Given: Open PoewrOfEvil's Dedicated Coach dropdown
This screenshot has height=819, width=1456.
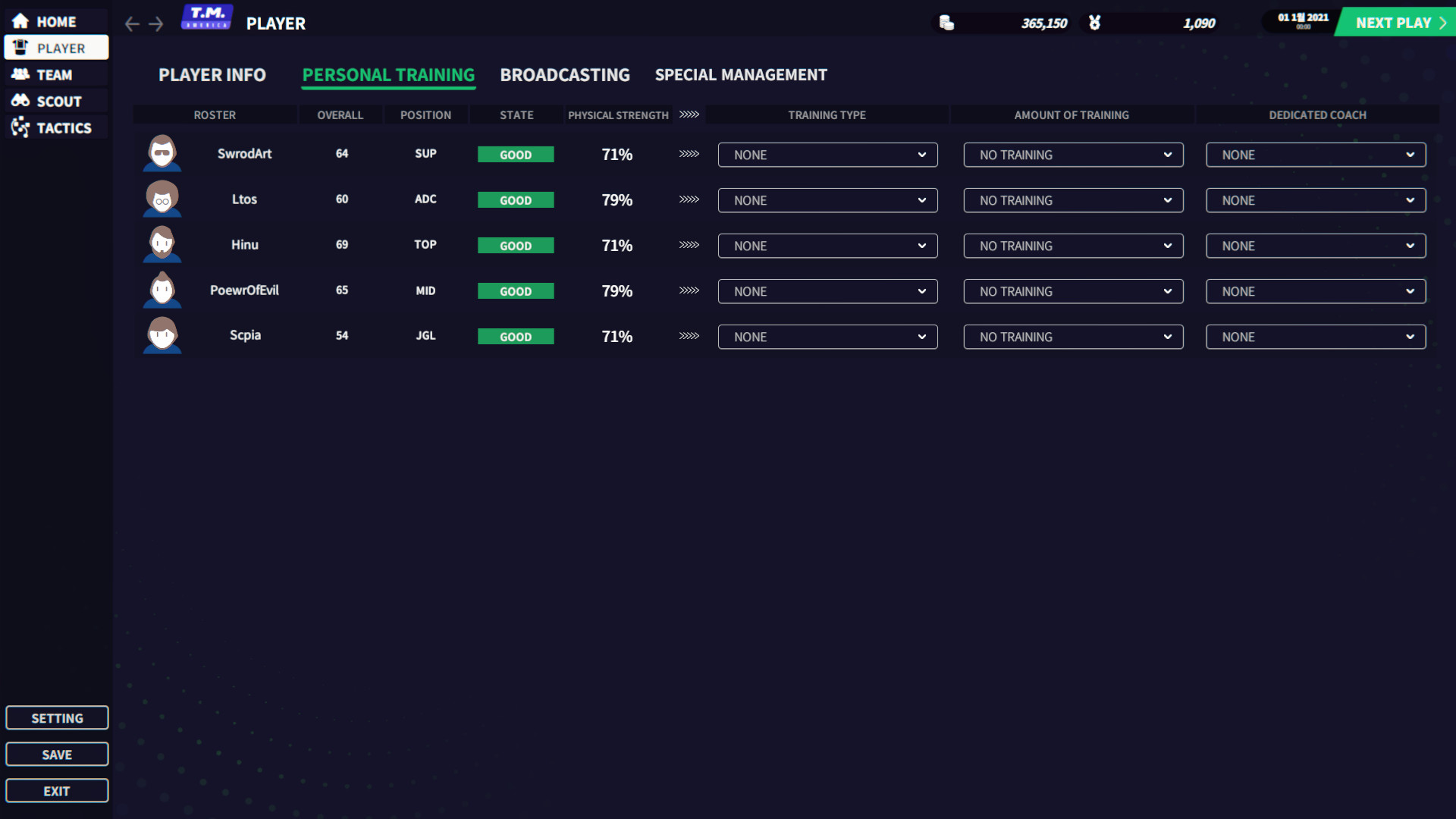Looking at the screenshot, I should click(1316, 291).
